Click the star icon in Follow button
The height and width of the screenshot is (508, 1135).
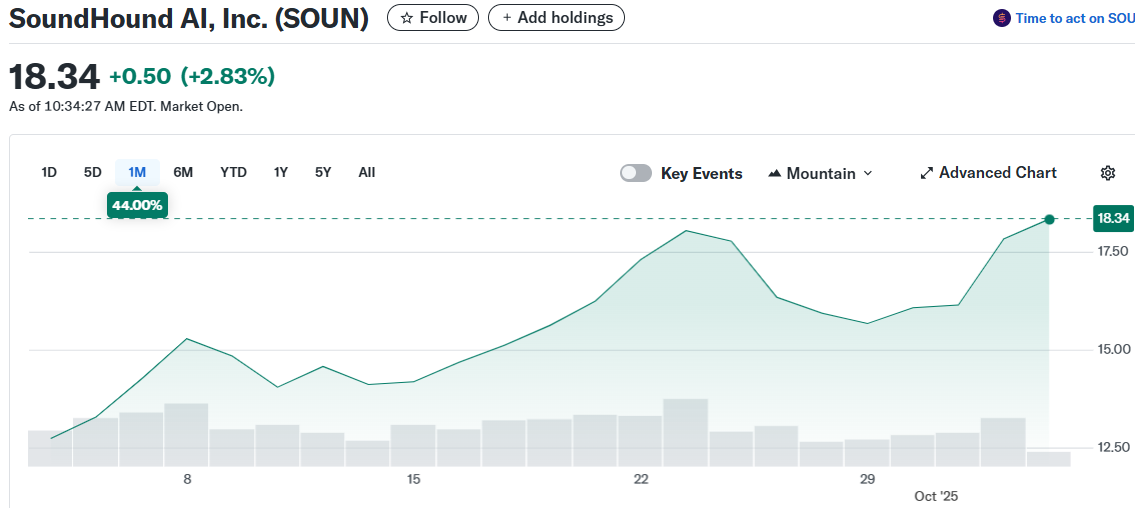tap(406, 18)
